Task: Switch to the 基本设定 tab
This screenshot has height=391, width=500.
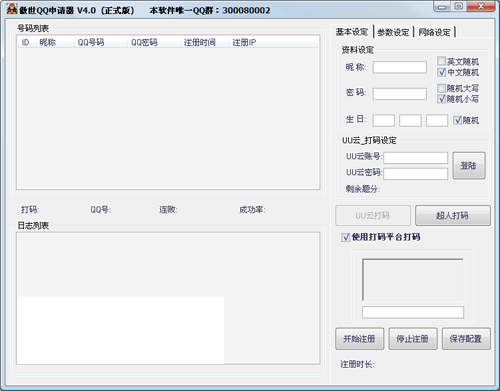Action: tap(352, 32)
